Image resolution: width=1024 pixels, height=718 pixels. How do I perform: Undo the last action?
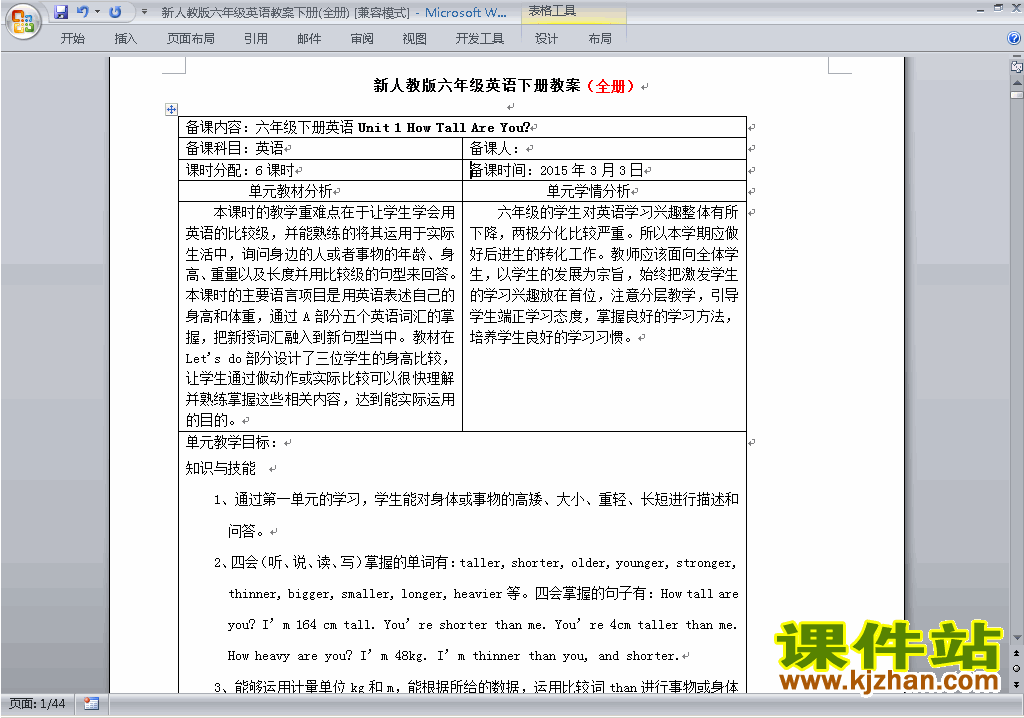click(83, 12)
